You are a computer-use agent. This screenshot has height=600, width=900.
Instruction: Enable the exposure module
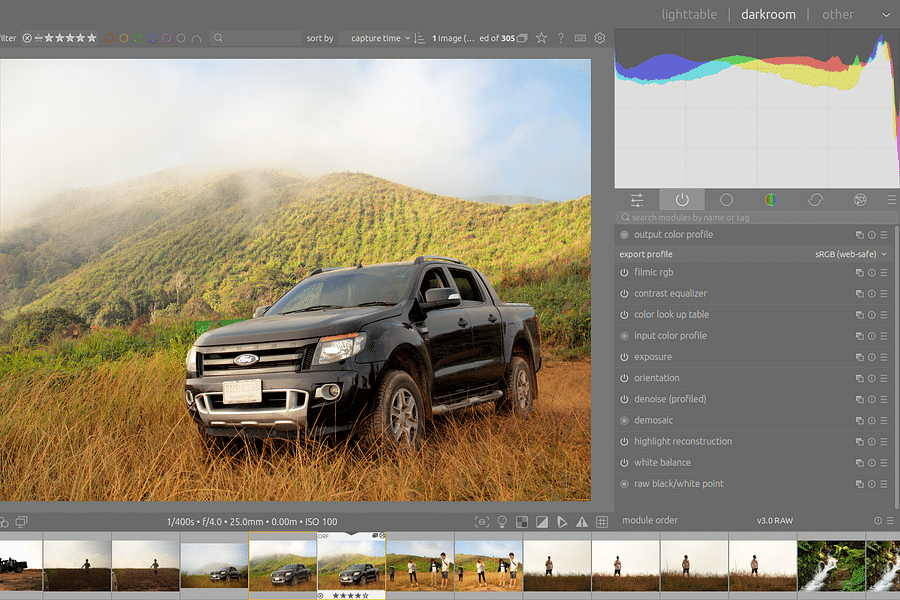pos(624,356)
